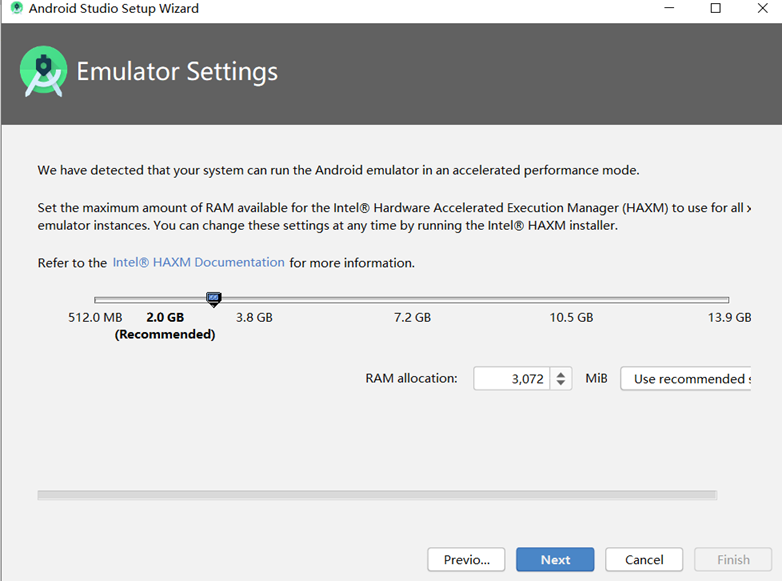Image resolution: width=782 pixels, height=581 pixels.
Task: Return to the Previous wizard step
Action: tap(466, 560)
